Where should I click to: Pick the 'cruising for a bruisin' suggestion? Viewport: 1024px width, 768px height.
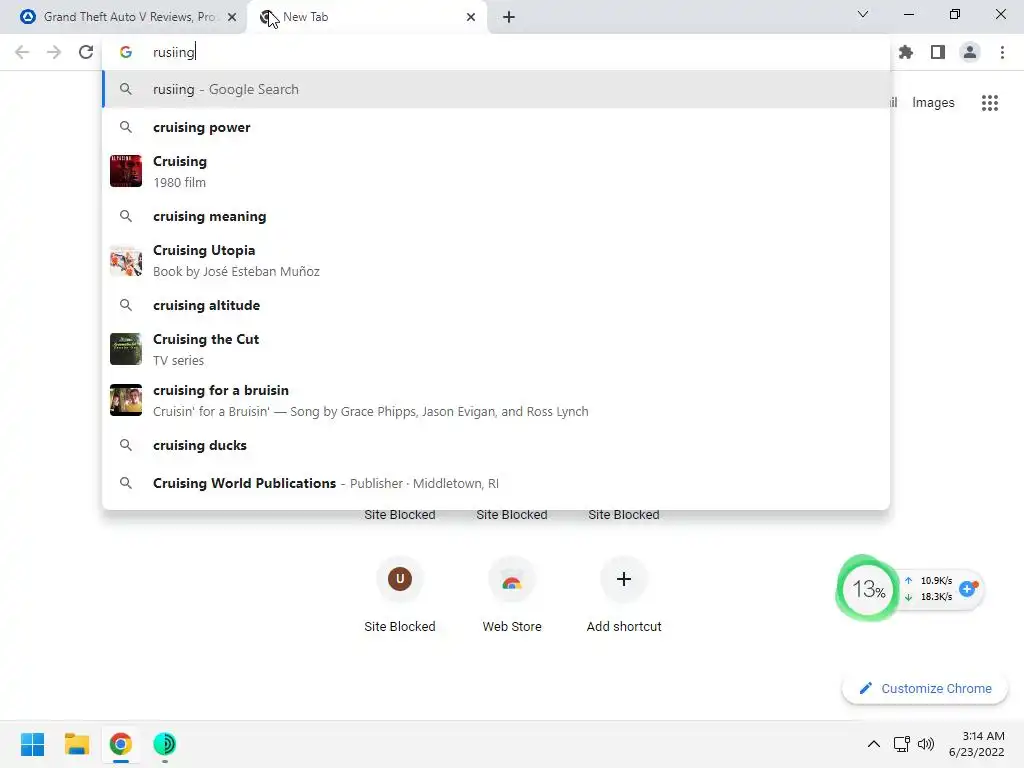[496, 400]
